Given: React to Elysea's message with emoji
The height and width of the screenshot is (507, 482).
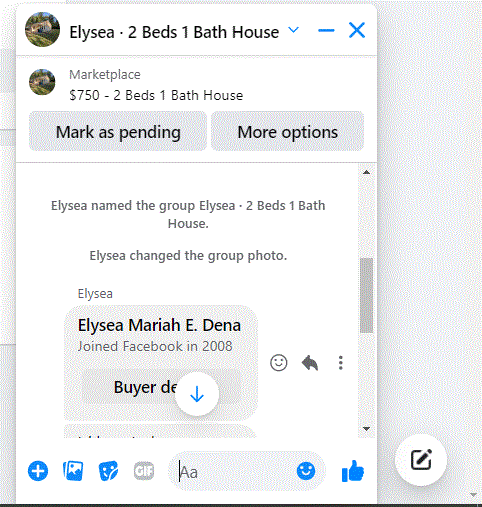Looking at the screenshot, I should coord(278,363).
